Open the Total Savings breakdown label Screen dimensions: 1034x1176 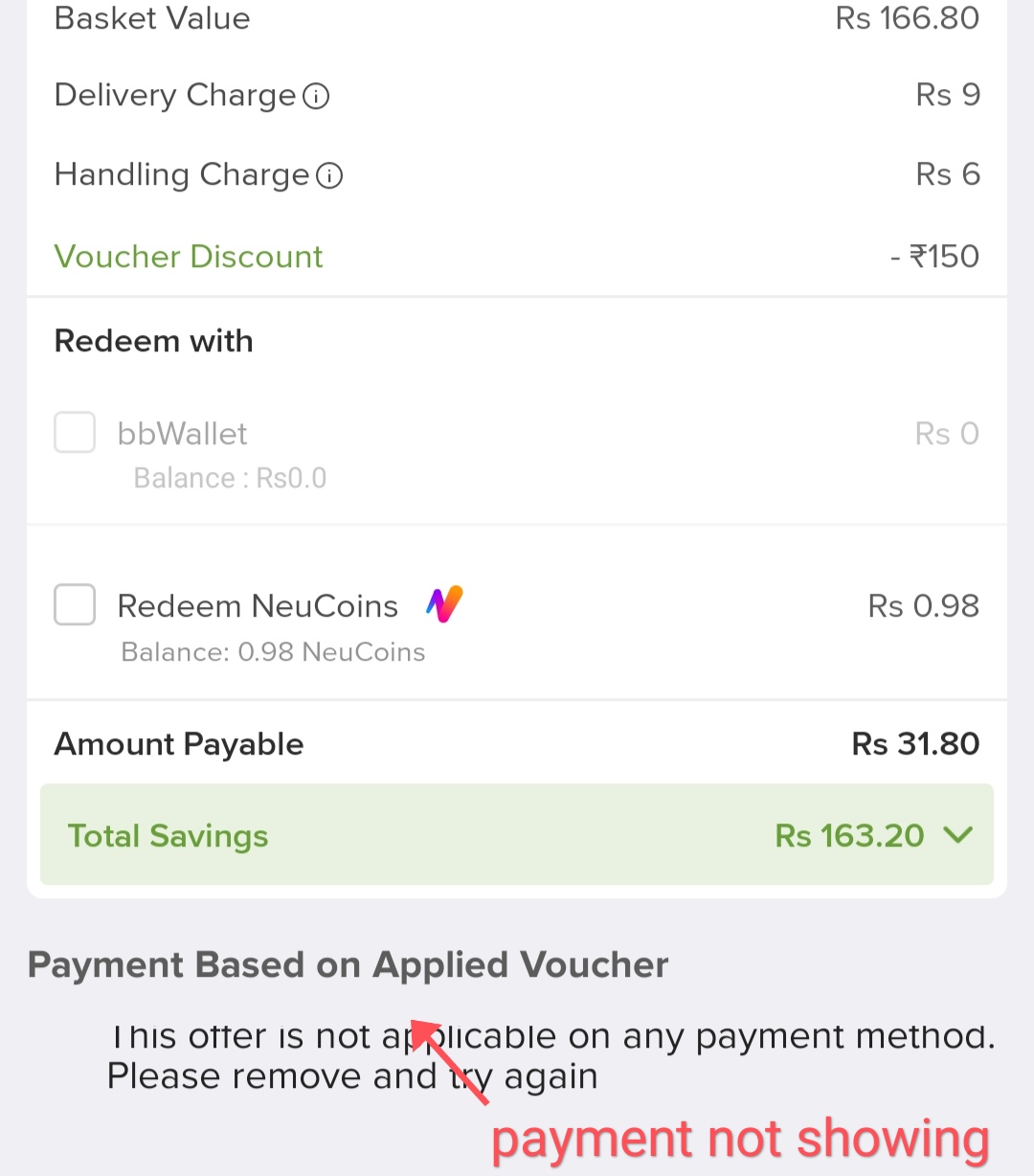168,836
